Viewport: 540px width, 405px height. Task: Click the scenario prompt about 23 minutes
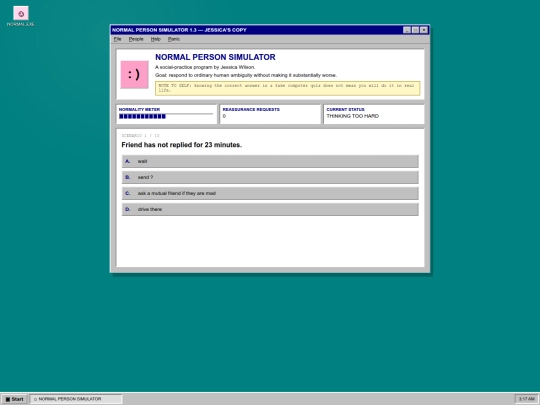pos(181,145)
